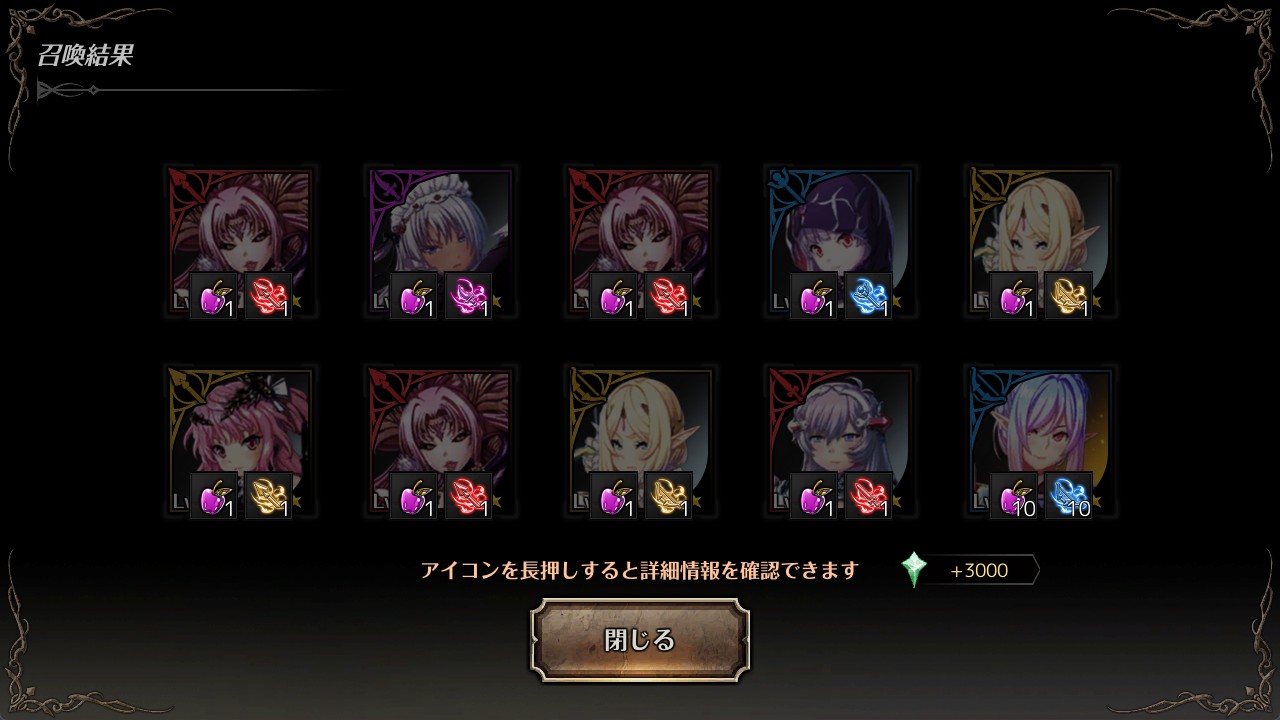Select the blonde elf card in top row
The height and width of the screenshot is (720, 1280).
[x=1040, y=241]
